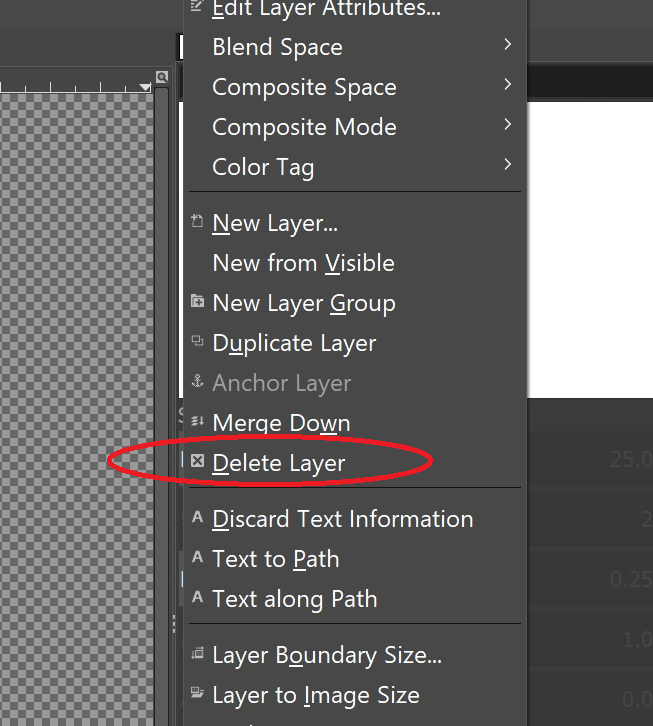Open the Color Tag submenu arrow
Image resolution: width=653 pixels, height=726 pixels.
click(508, 166)
